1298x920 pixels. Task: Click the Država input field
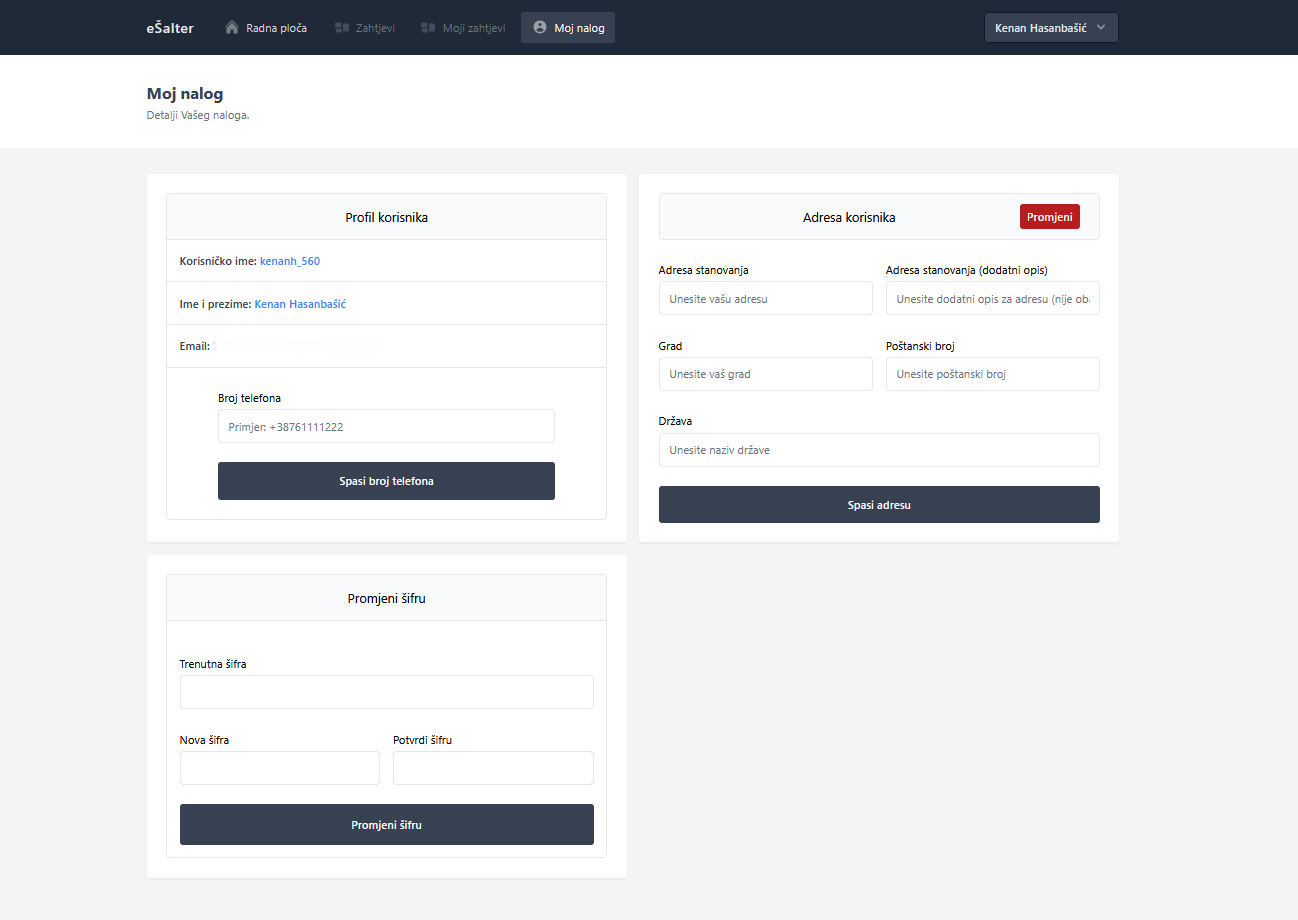point(879,450)
